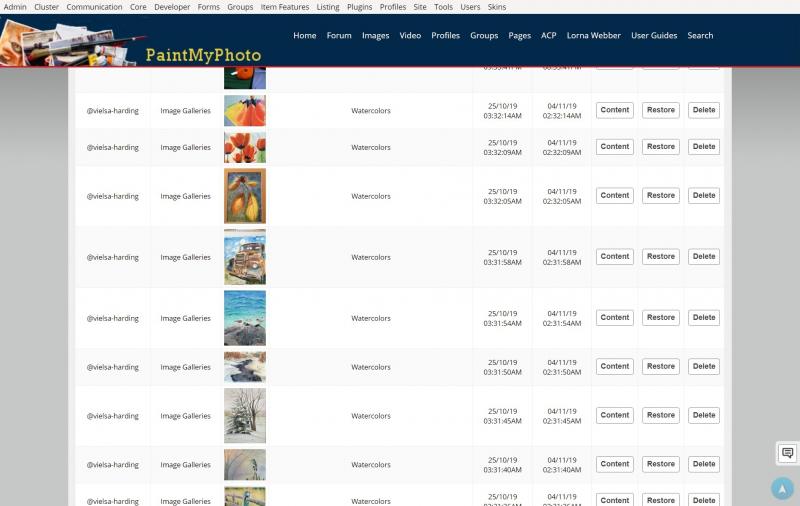Click the PaintMyPhoto logo
The height and width of the screenshot is (506, 800).
point(203,55)
